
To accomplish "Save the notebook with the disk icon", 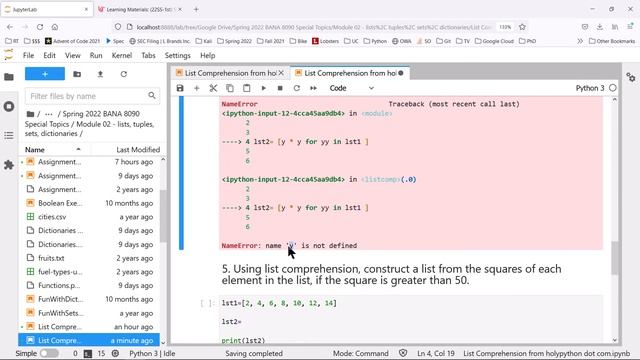I will [x=180, y=88].
